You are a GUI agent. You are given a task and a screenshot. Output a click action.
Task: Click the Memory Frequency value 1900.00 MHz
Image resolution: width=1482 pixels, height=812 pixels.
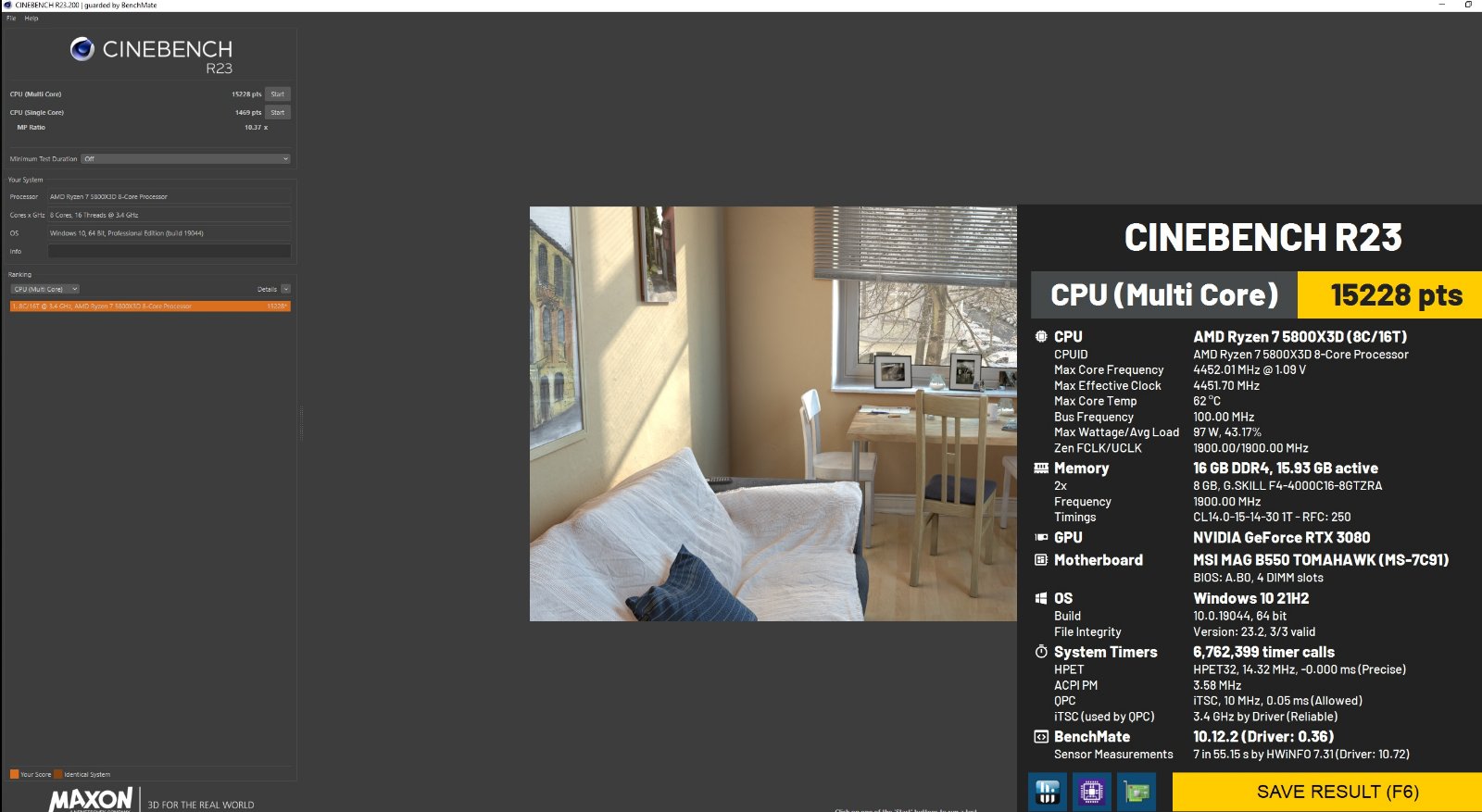(x=1227, y=502)
